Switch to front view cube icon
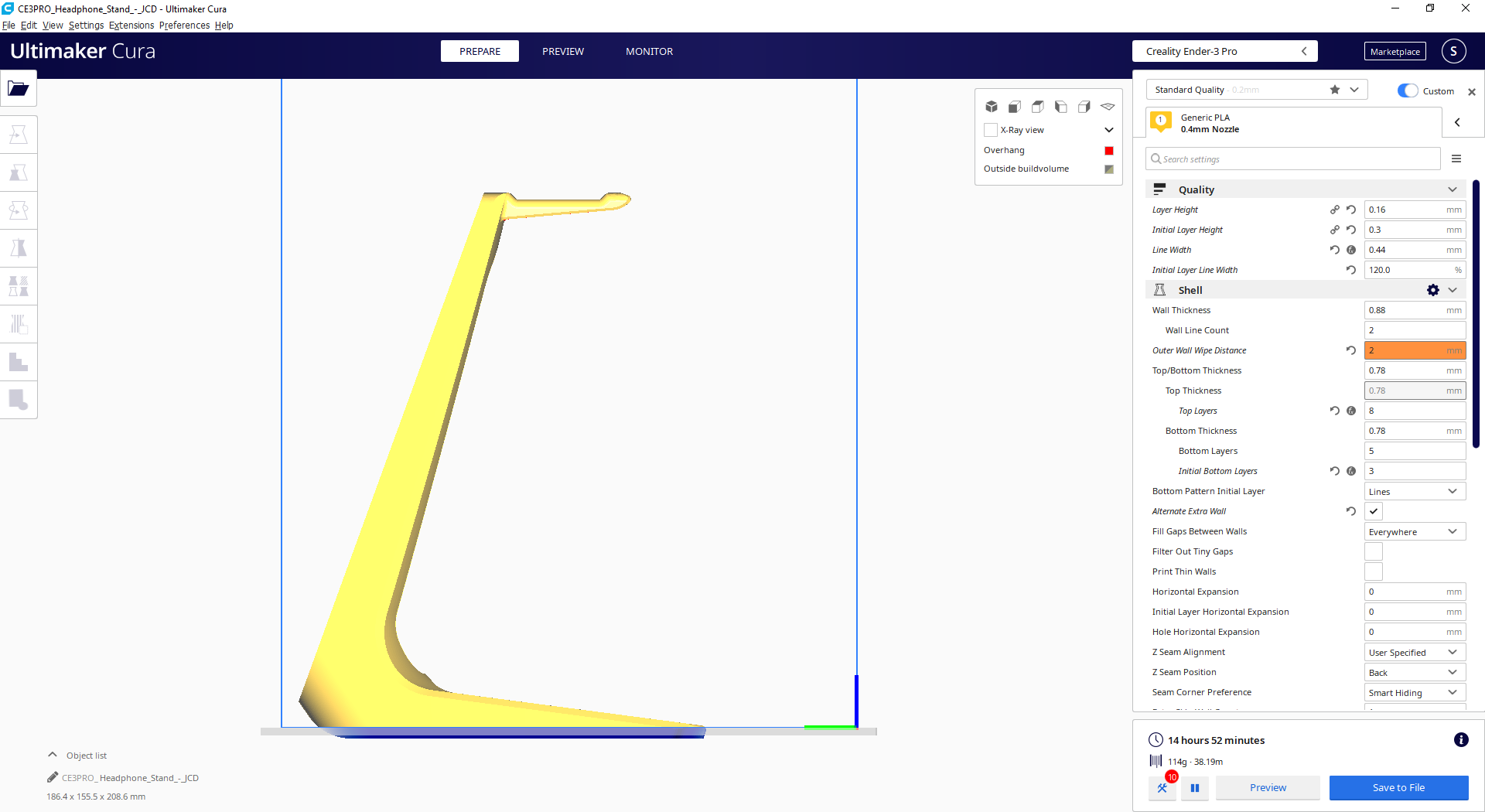The image size is (1485, 812). point(1015,107)
